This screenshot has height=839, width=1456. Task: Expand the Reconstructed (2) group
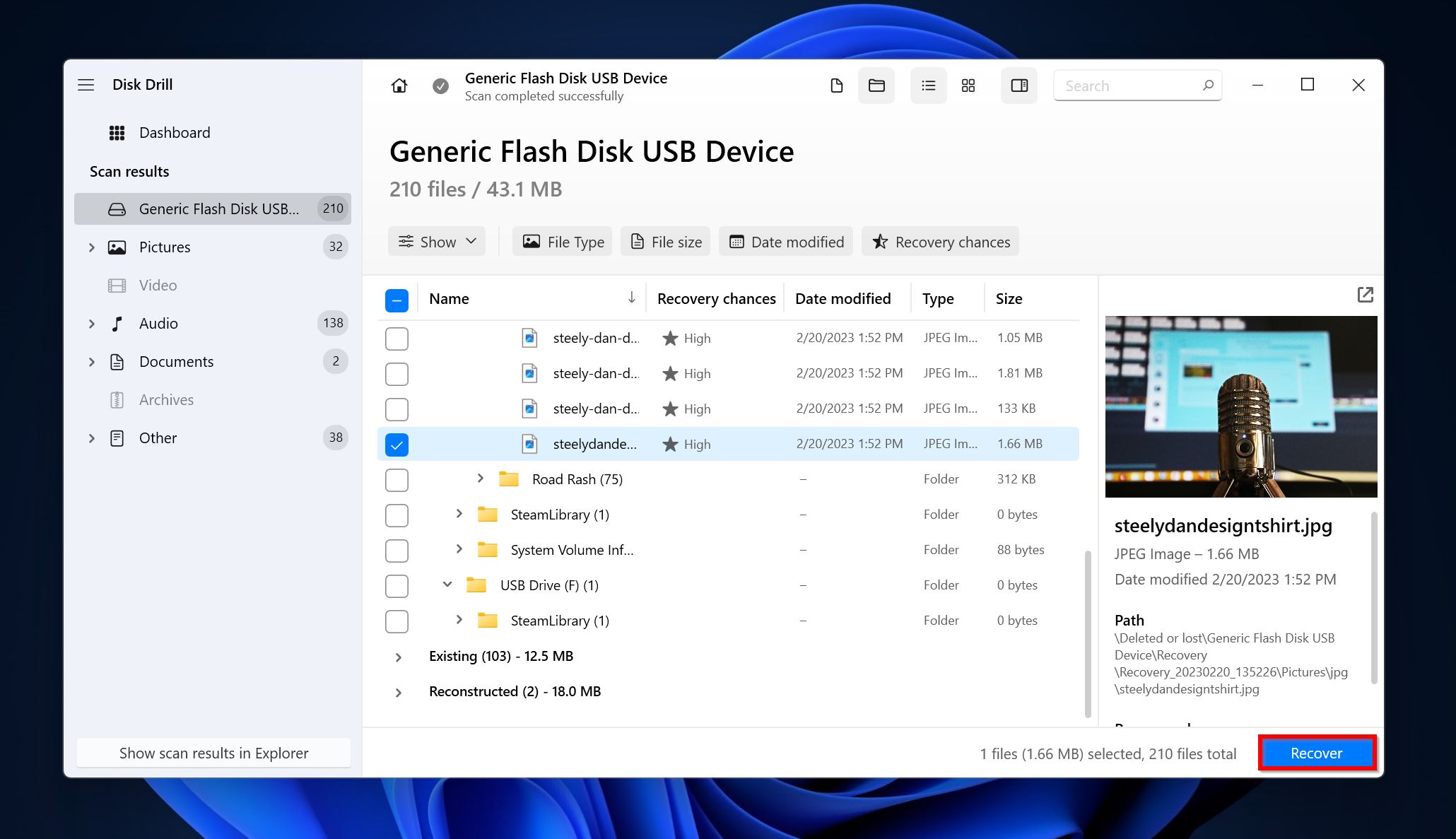[x=399, y=693]
